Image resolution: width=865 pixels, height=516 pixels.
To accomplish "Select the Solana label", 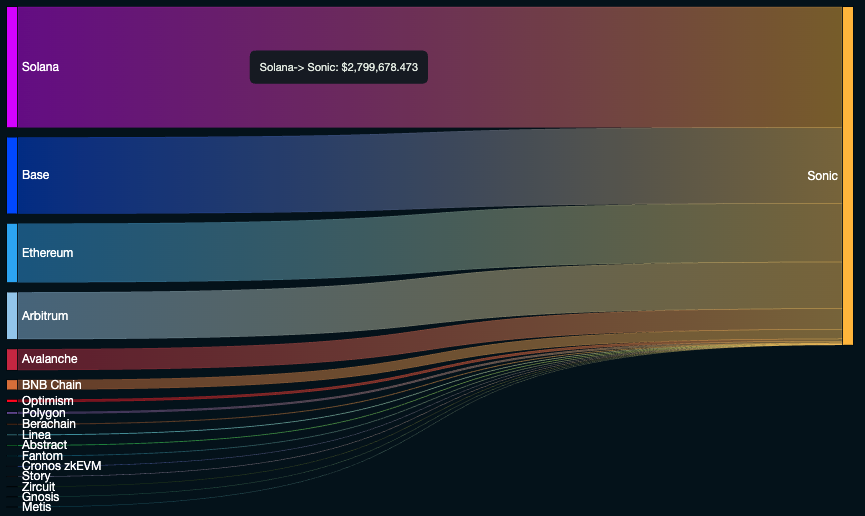I will pyautogui.click(x=40, y=67).
